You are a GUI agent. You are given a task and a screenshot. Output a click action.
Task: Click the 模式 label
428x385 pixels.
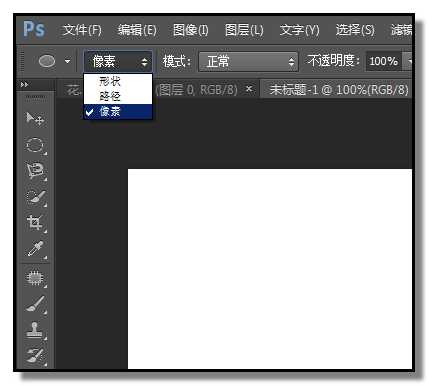(x=177, y=62)
